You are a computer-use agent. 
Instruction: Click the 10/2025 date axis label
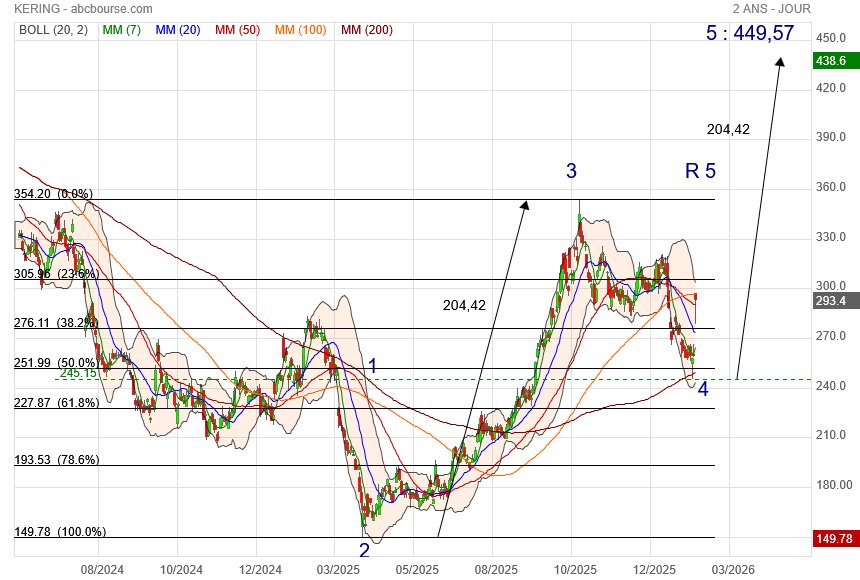coord(575,570)
